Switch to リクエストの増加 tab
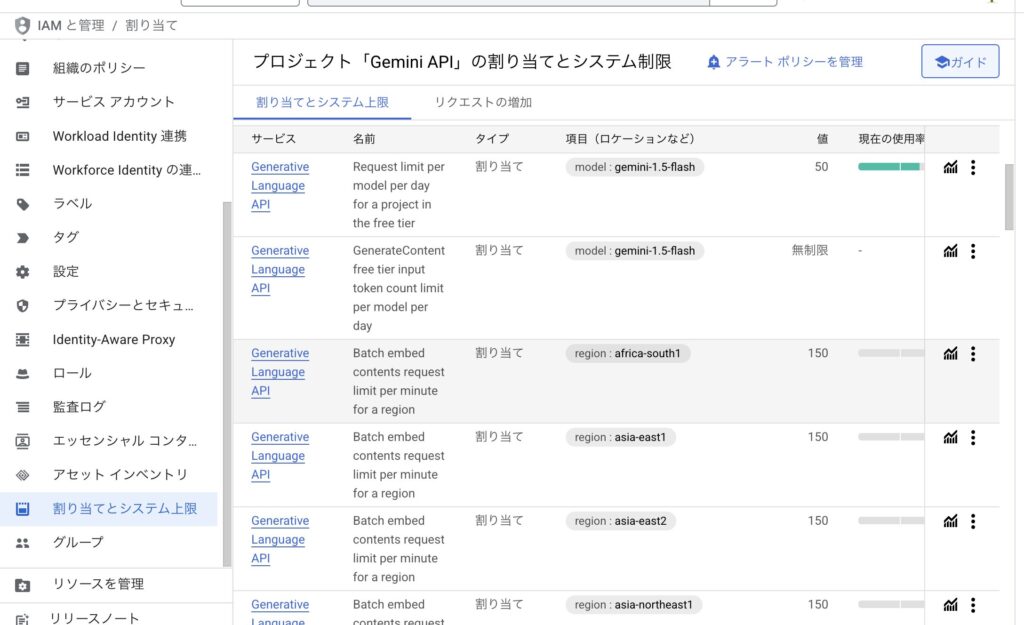This screenshot has width=1024, height=625. click(x=483, y=103)
